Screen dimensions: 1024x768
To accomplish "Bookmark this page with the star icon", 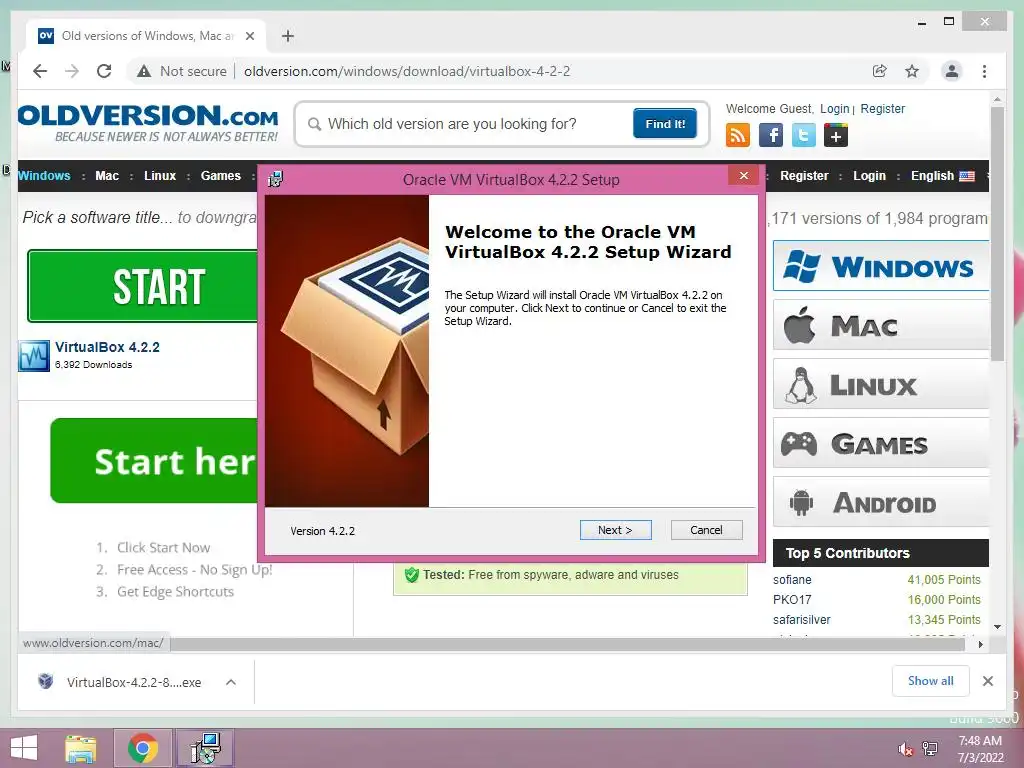I will (x=912, y=71).
